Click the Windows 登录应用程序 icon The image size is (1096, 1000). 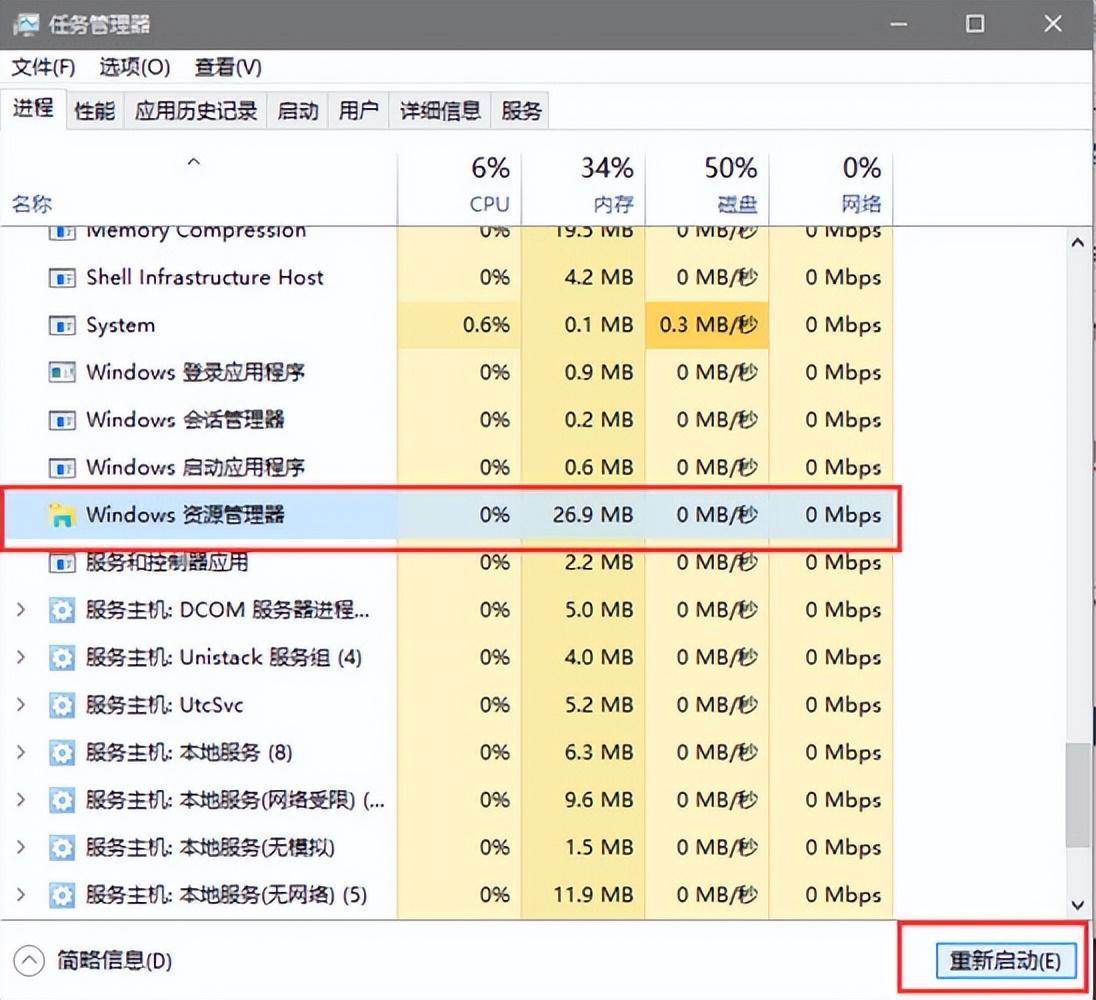(63, 372)
